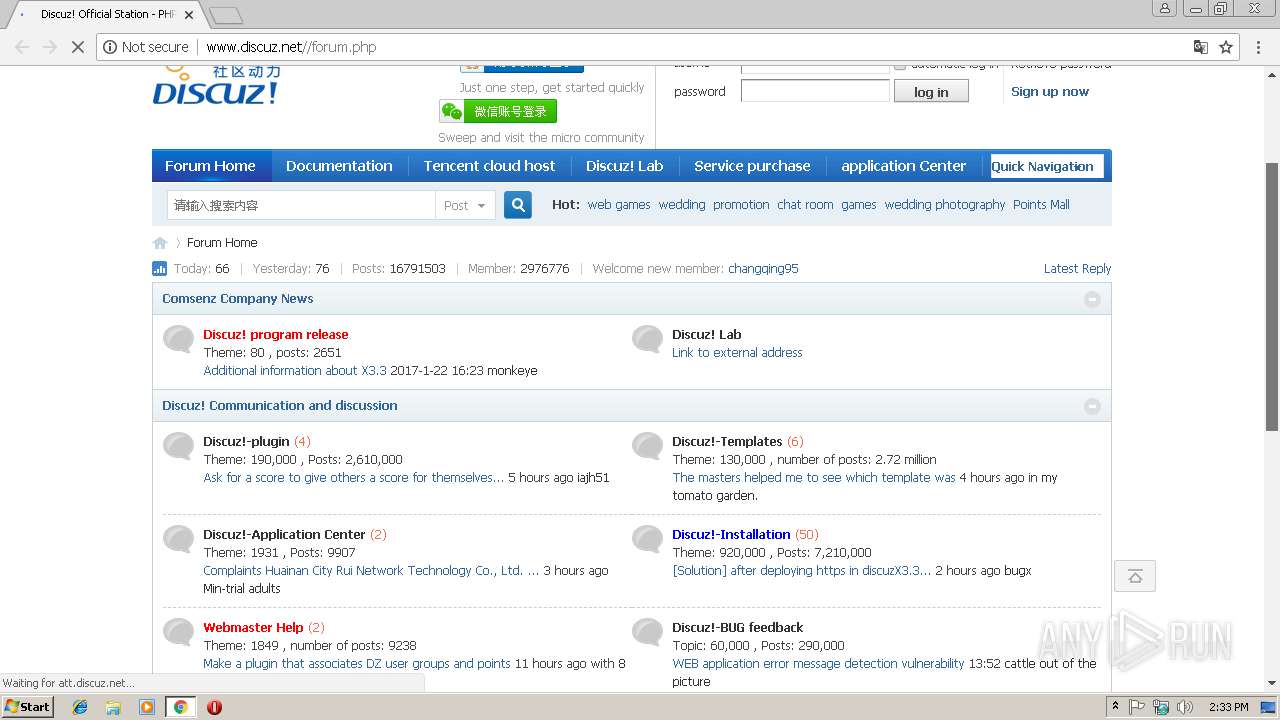Open the Documentation menu item
This screenshot has width=1280, height=720.
(x=339, y=166)
